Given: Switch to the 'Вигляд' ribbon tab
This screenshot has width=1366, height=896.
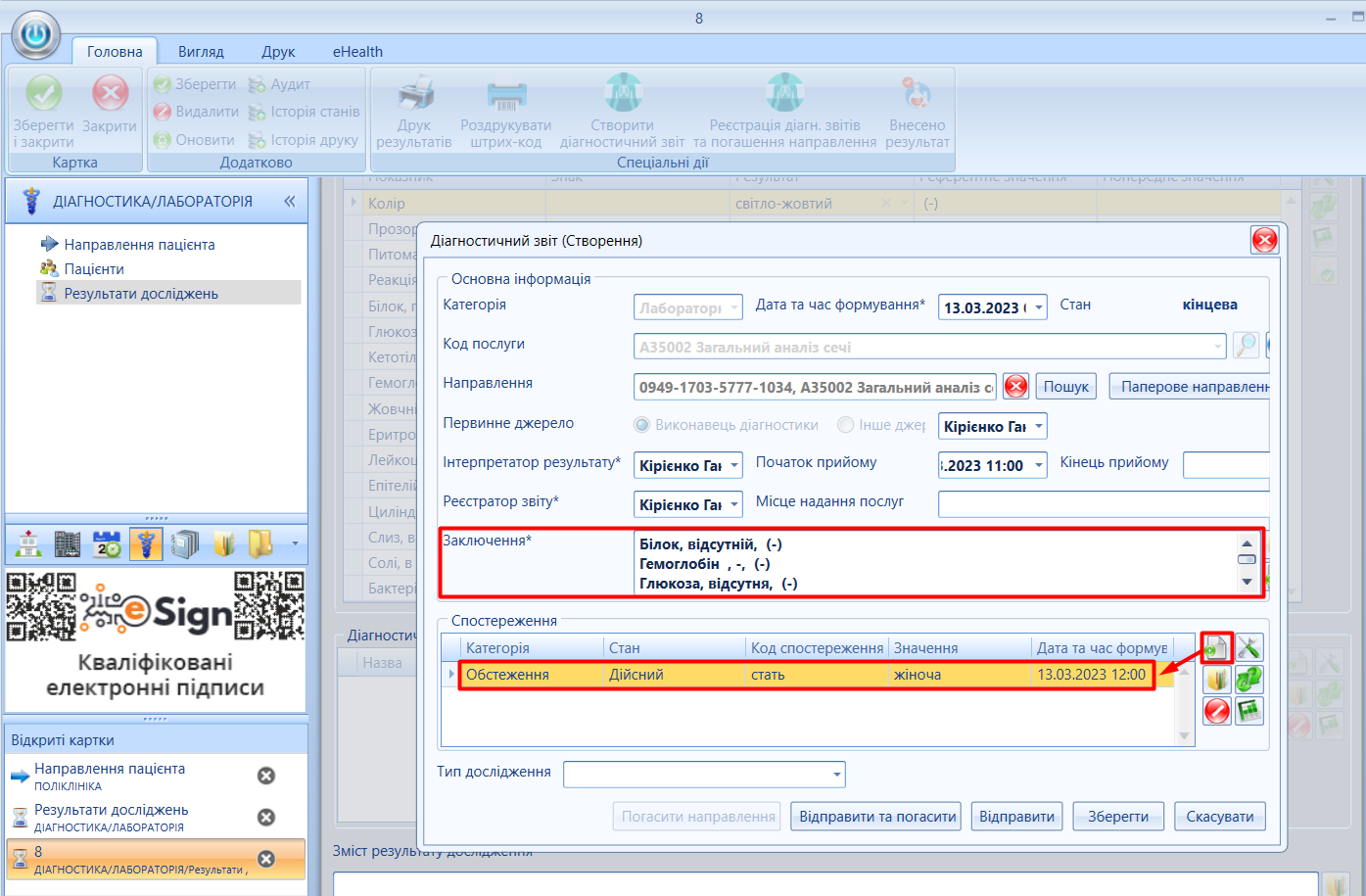Looking at the screenshot, I should [x=201, y=51].
